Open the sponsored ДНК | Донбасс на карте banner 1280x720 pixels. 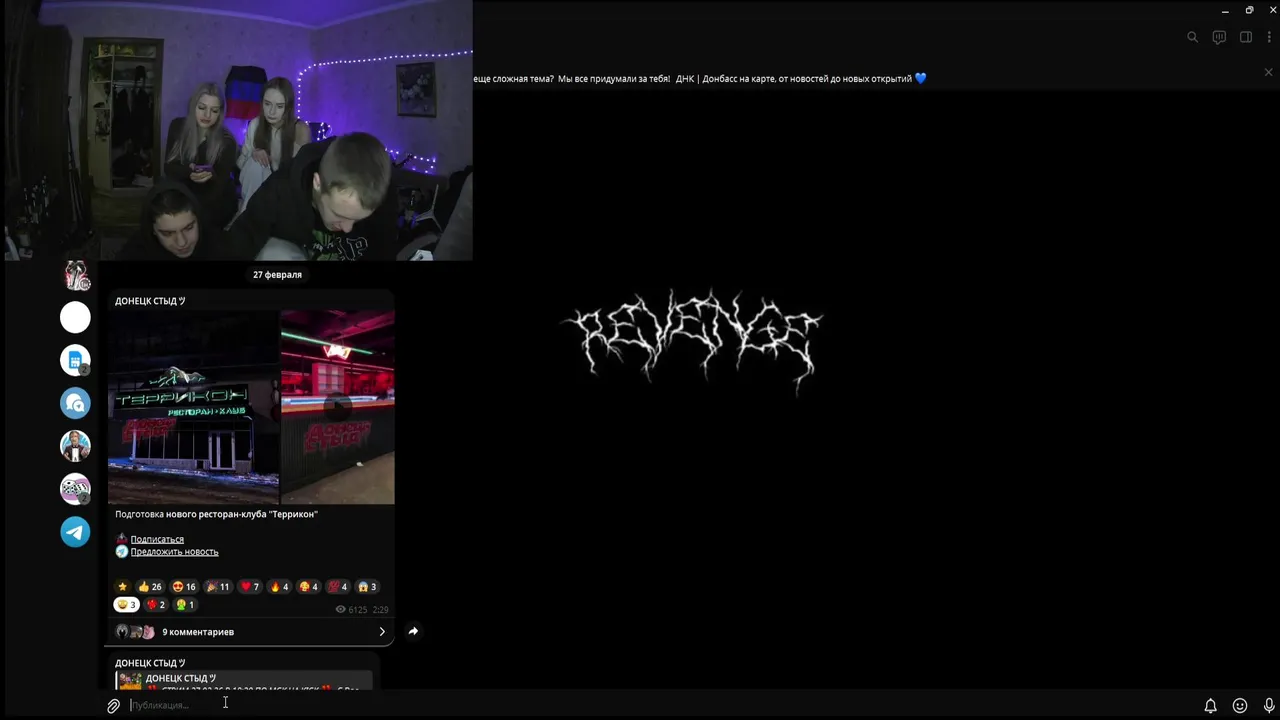click(x=700, y=78)
